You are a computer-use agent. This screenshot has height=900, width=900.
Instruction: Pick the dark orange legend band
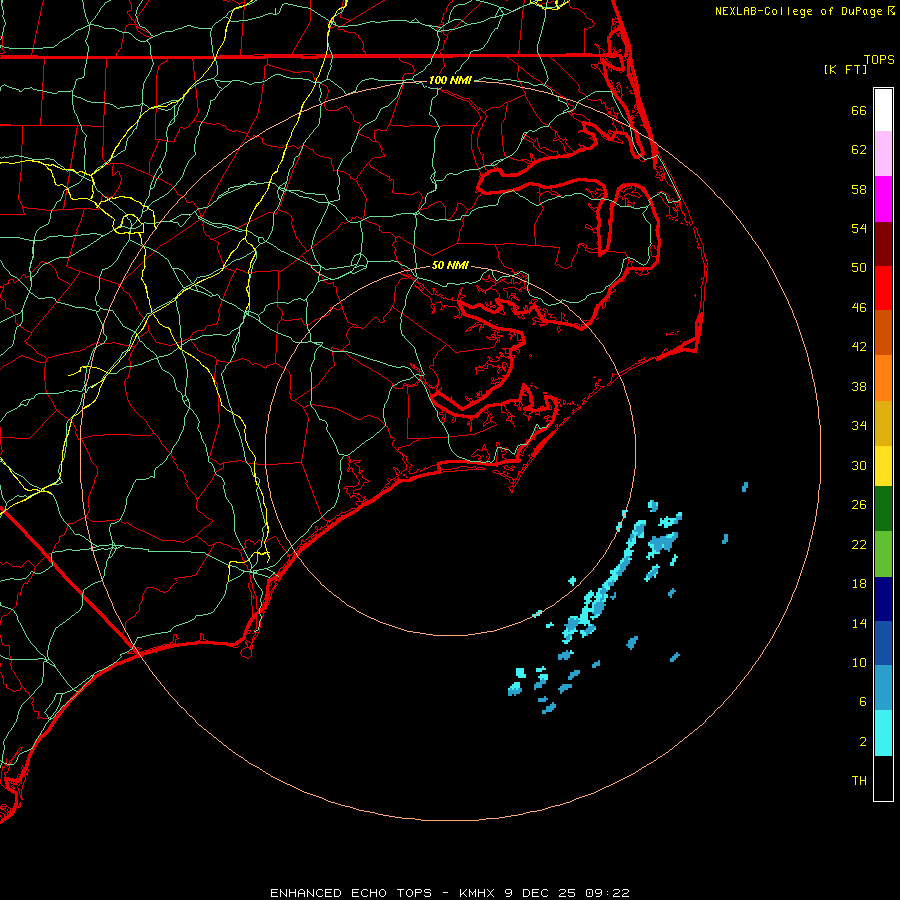click(883, 333)
